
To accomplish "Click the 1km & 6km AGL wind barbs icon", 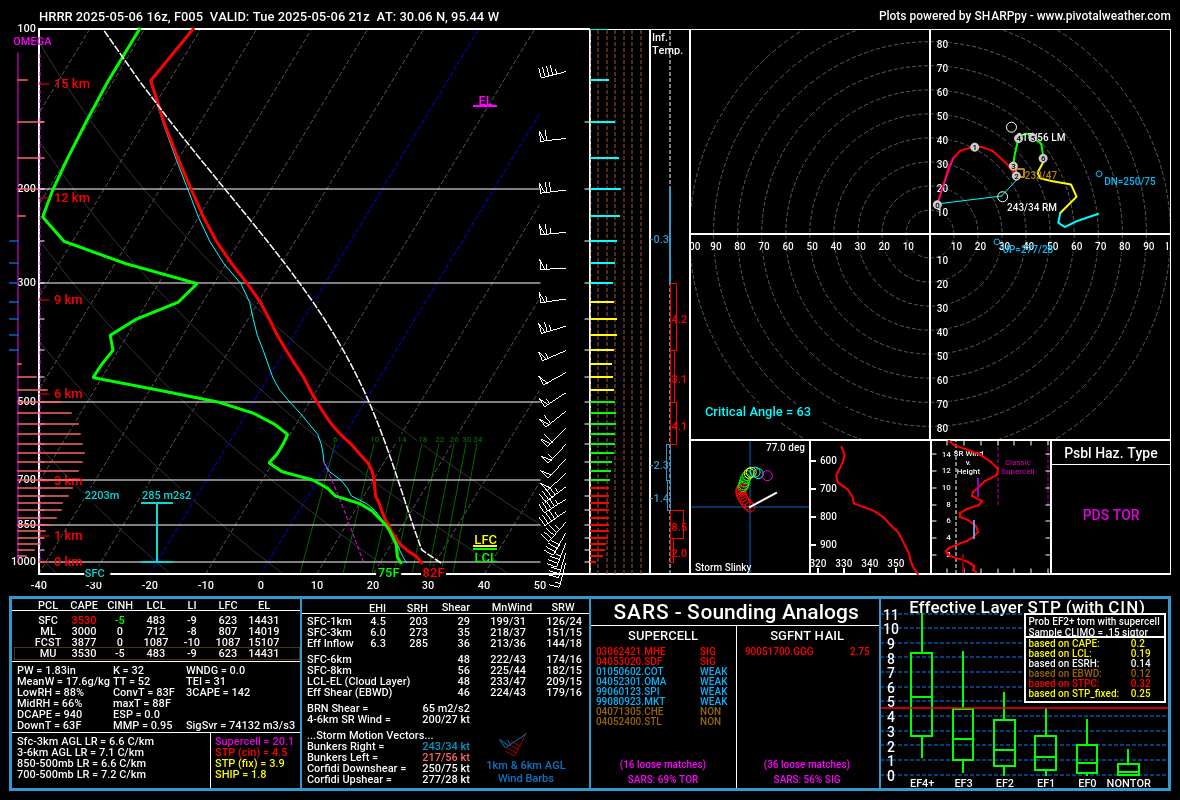I will tap(512, 746).
